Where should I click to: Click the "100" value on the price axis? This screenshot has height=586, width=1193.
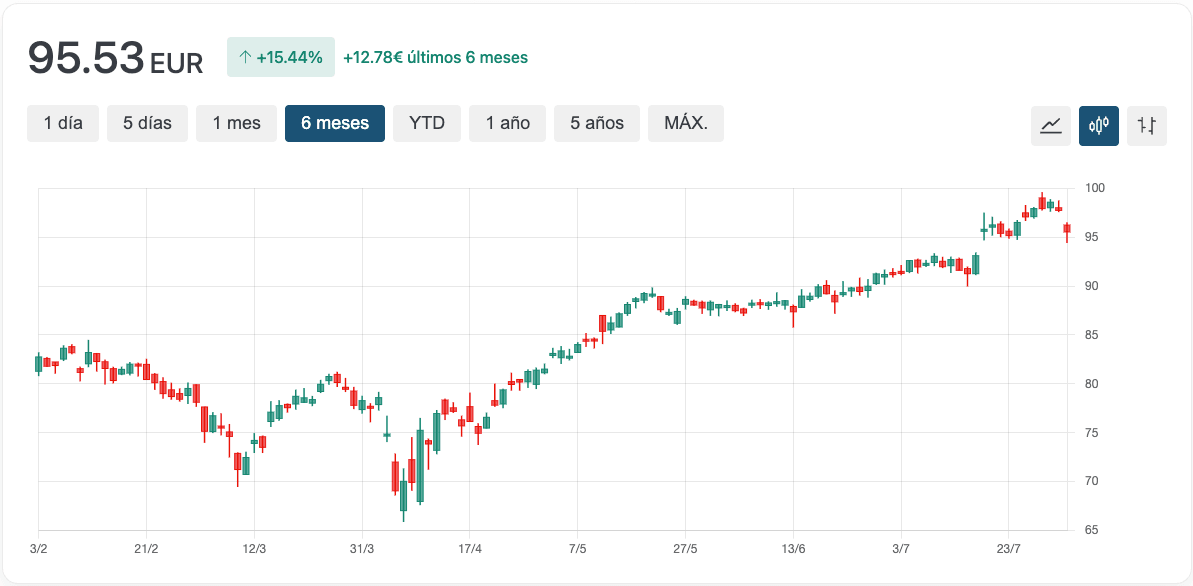click(1095, 187)
